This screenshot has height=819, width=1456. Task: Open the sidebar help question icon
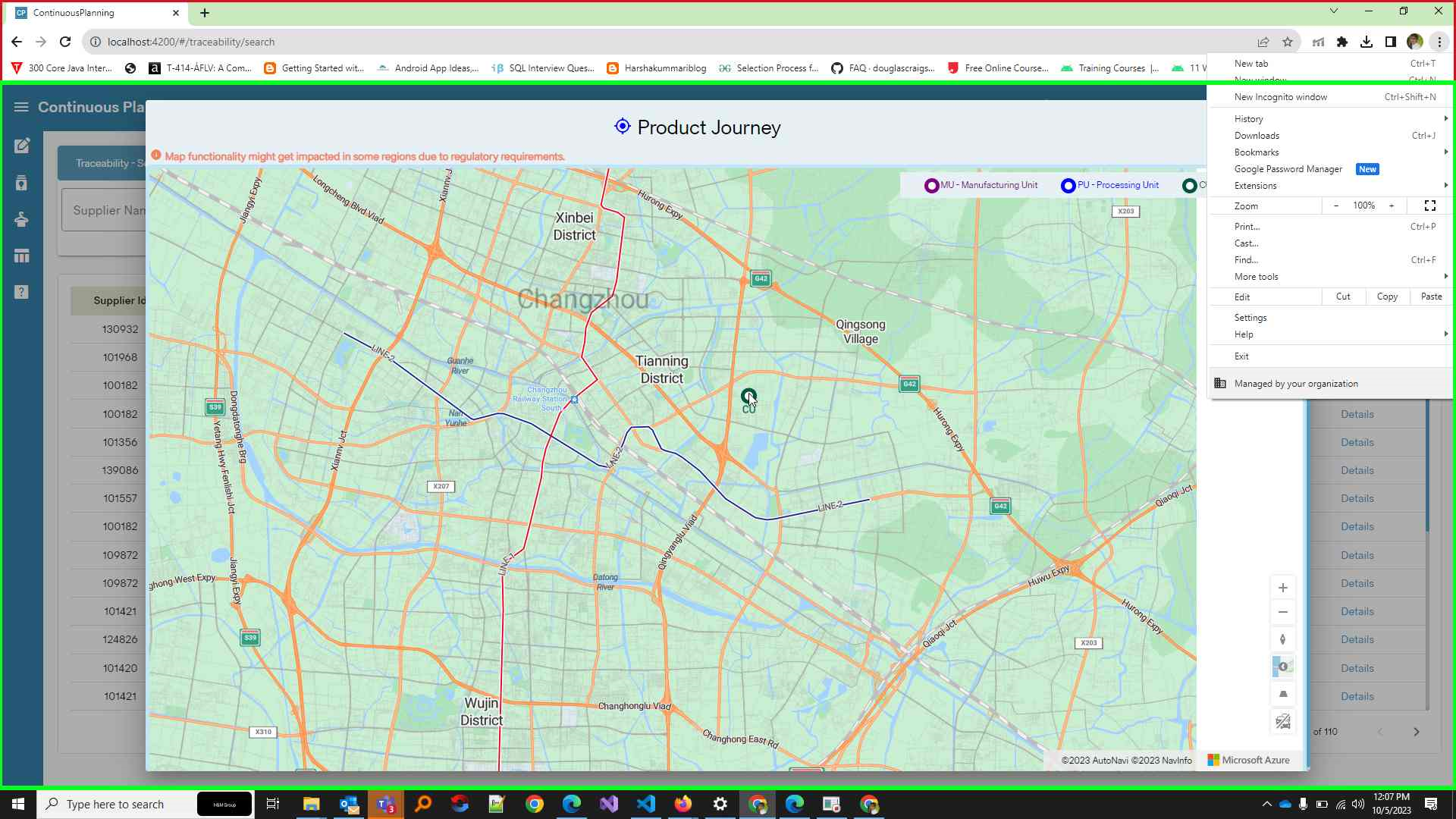[22, 292]
